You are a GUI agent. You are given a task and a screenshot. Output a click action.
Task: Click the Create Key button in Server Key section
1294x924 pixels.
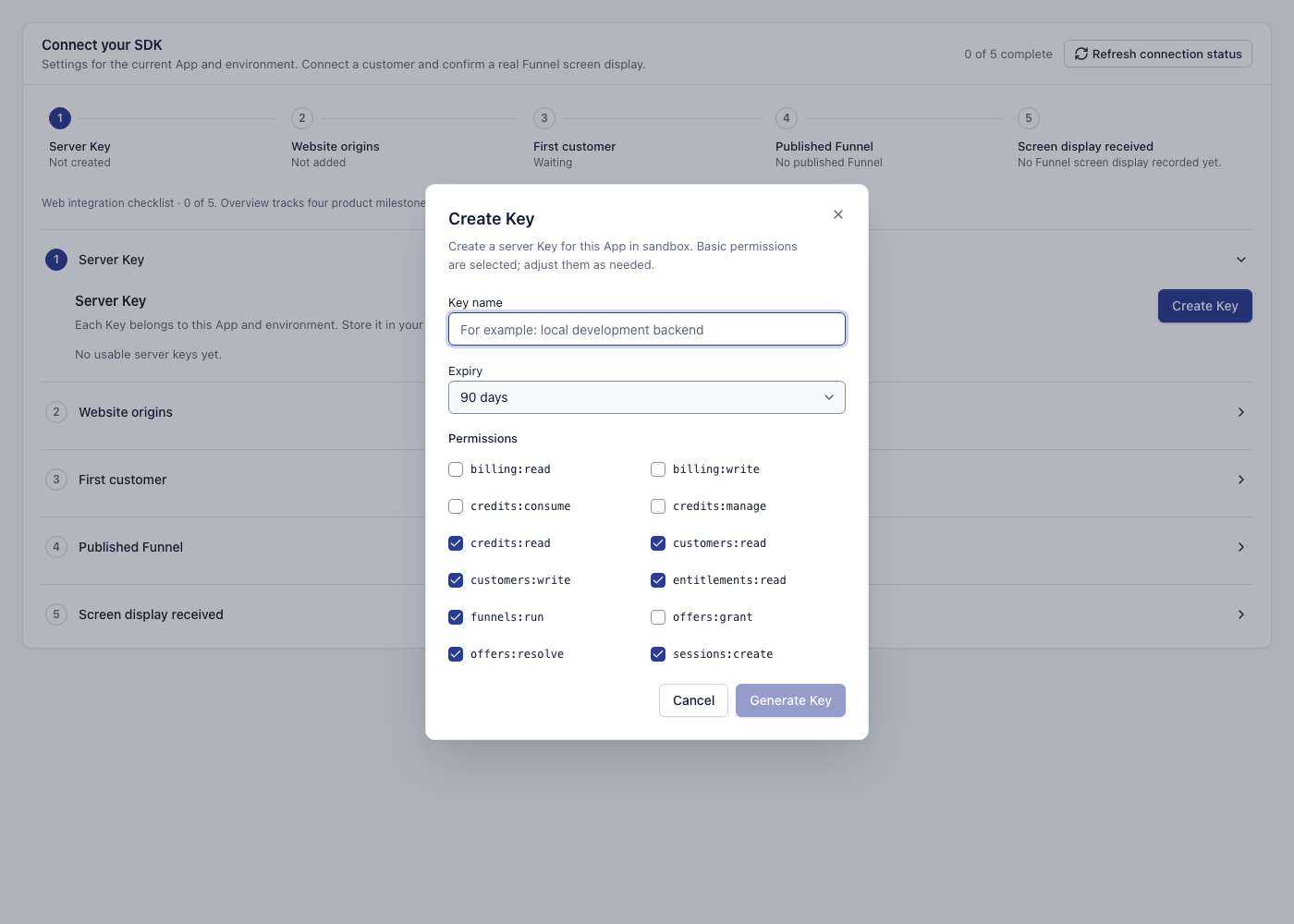pos(1205,306)
